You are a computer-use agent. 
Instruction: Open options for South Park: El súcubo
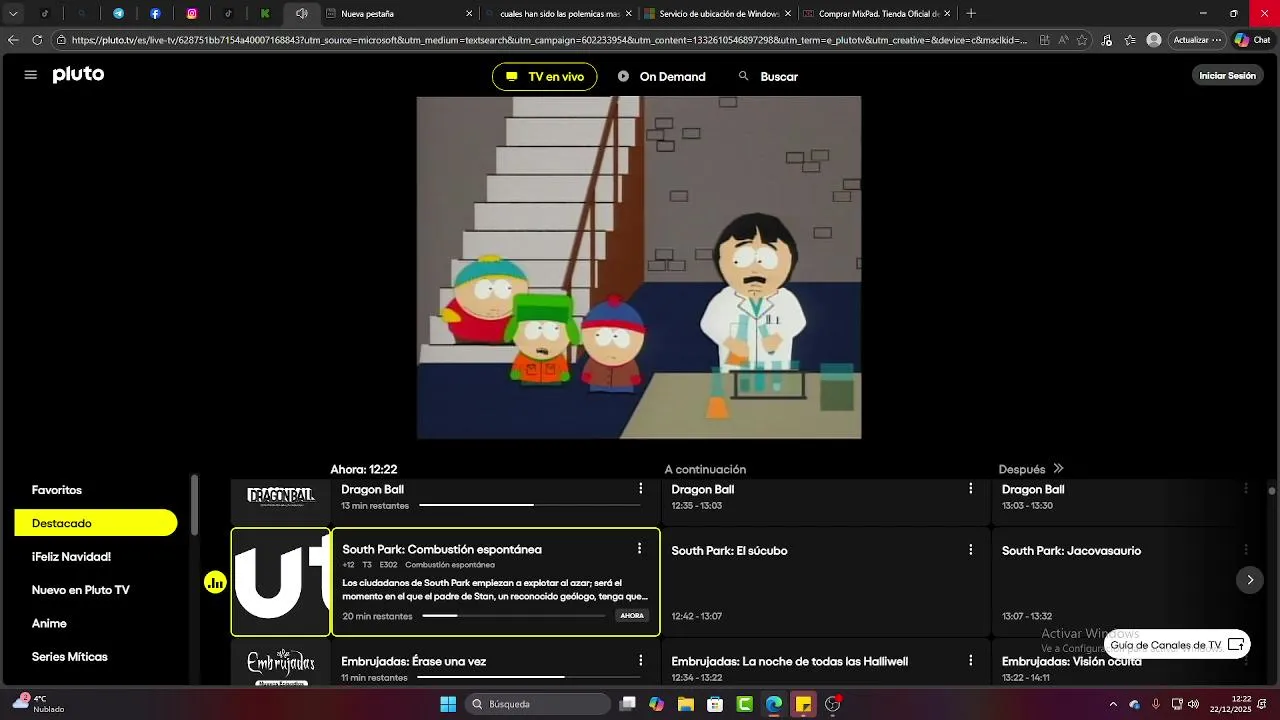point(970,550)
